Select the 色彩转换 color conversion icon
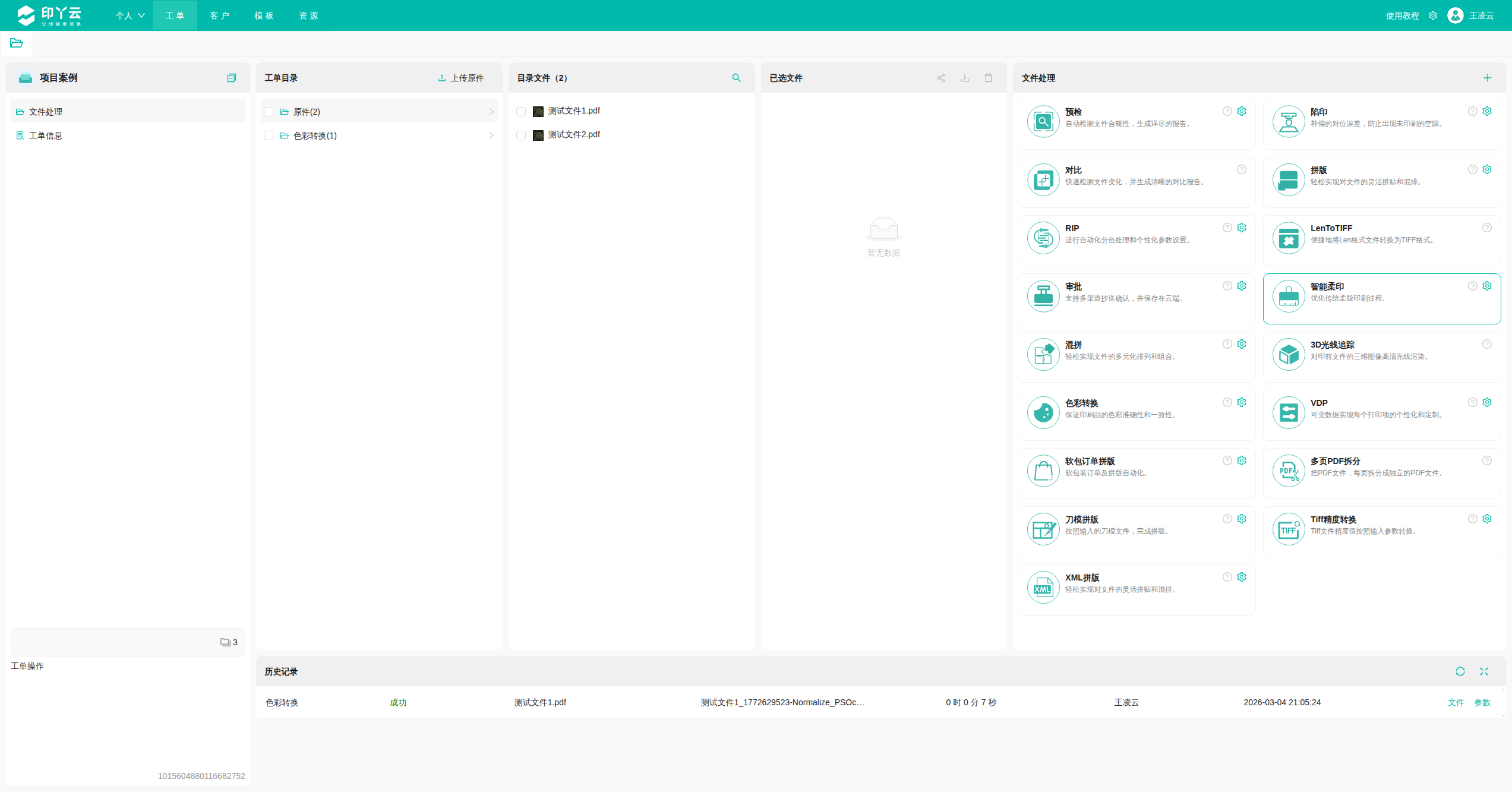 (x=1043, y=412)
